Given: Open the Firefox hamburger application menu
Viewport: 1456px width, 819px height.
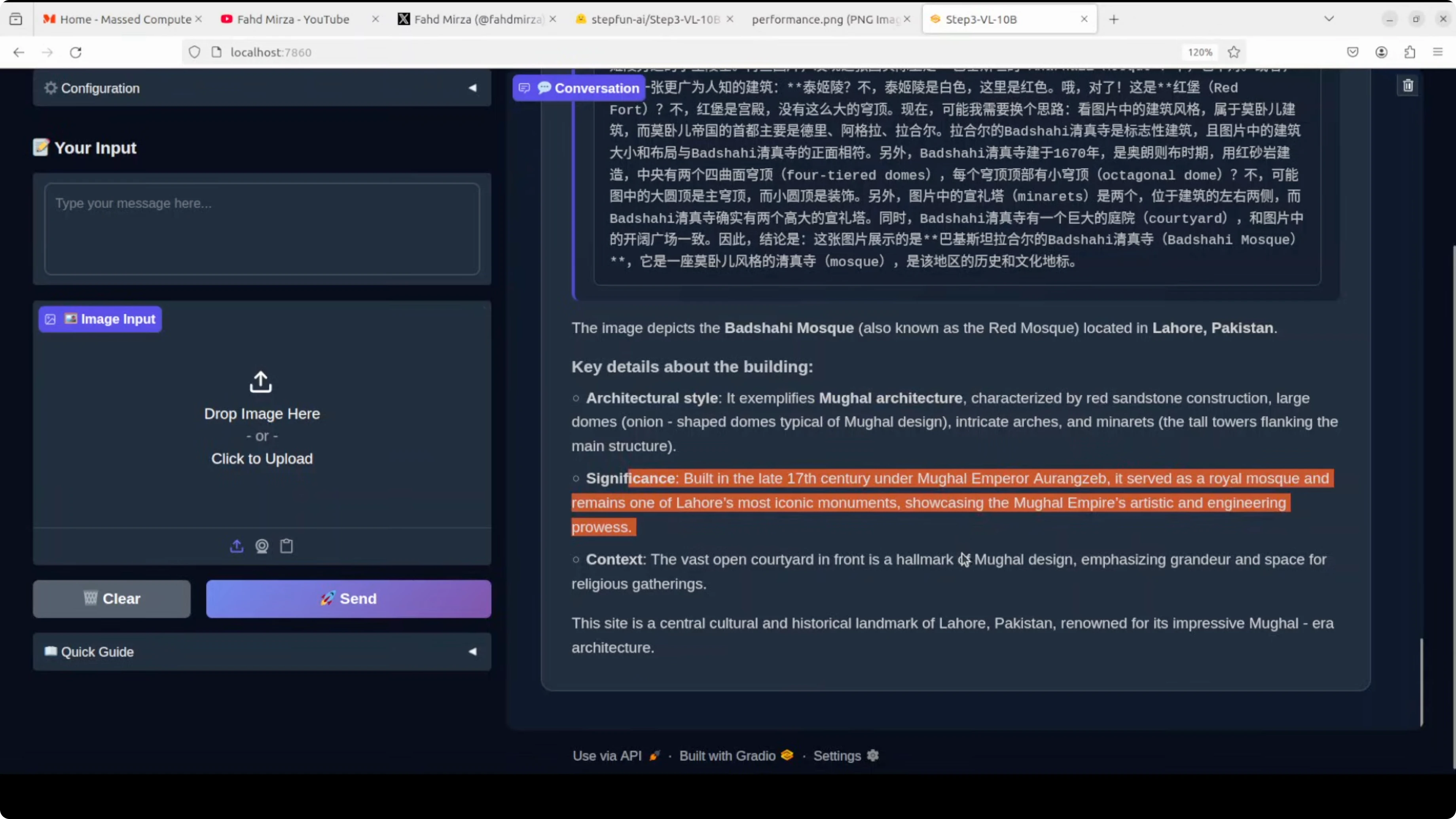Looking at the screenshot, I should click(x=1438, y=52).
